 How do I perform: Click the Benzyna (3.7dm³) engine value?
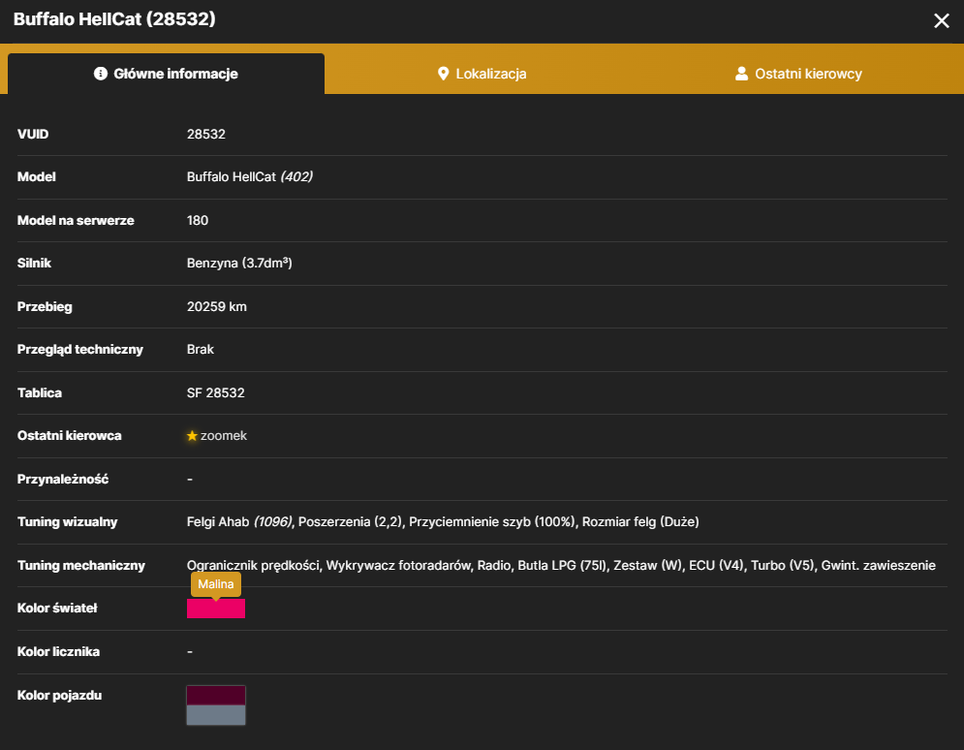(239, 263)
